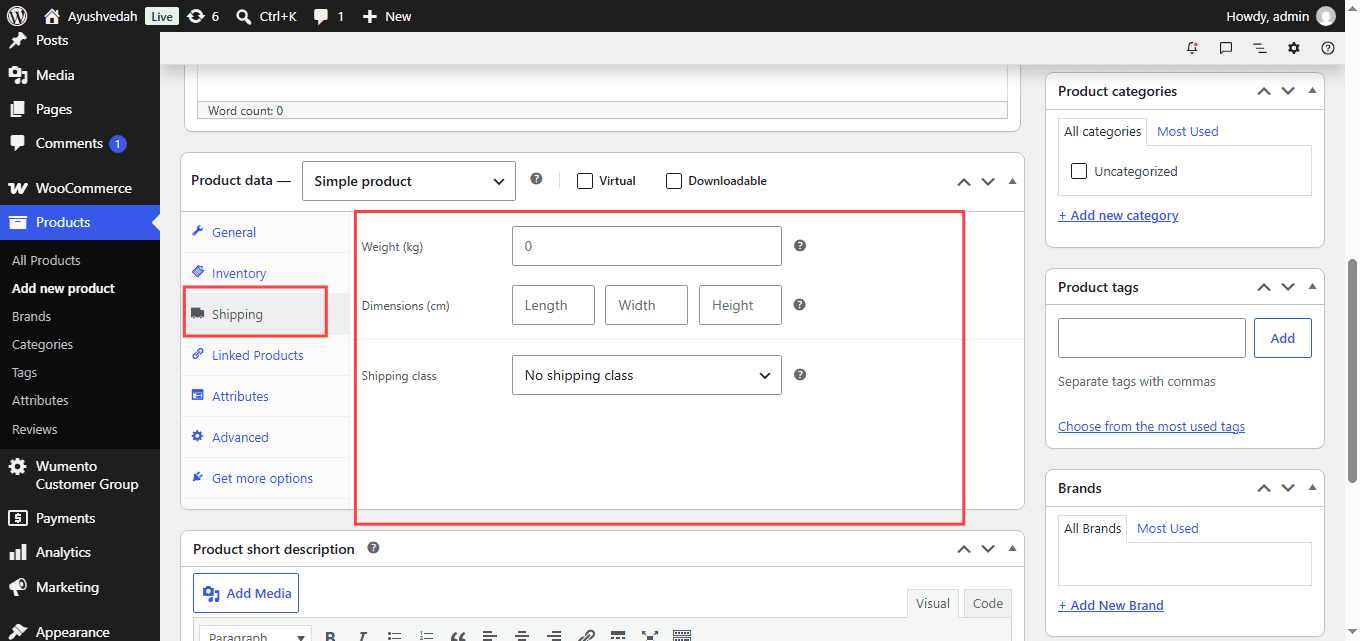Open the activity chat bubble icon
The image size is (1360, 641).
click(1226, 48)
